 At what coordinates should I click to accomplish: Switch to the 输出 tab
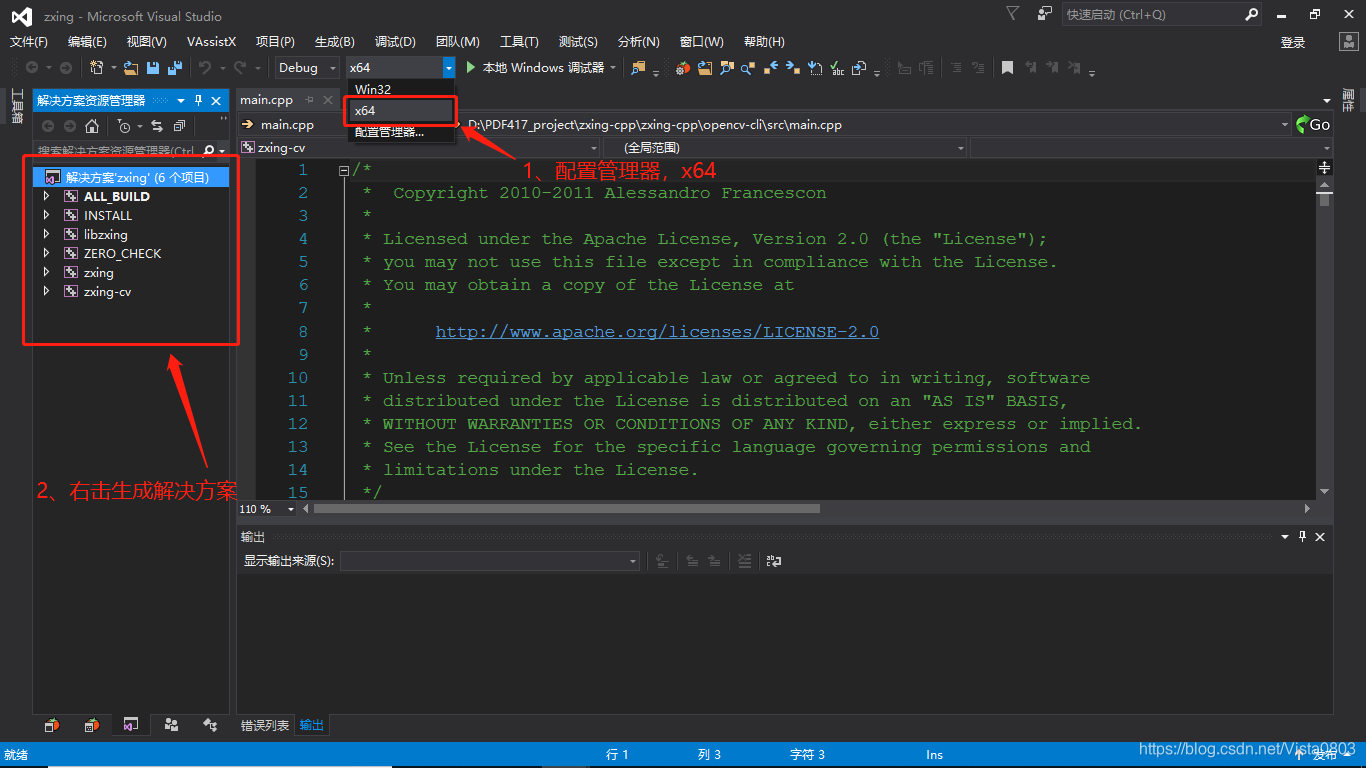click(x=312, y=725)
